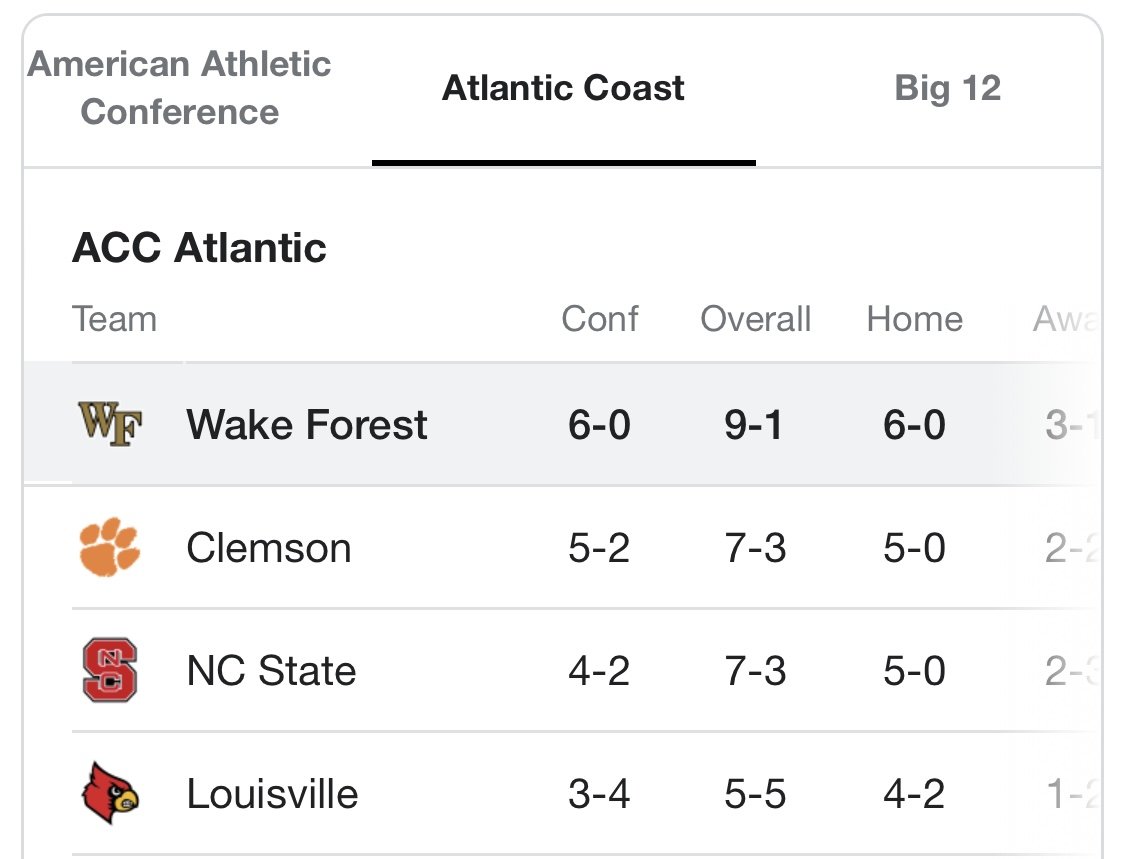
Task: Open the Wake Forest team link
Action: point(306,424)
